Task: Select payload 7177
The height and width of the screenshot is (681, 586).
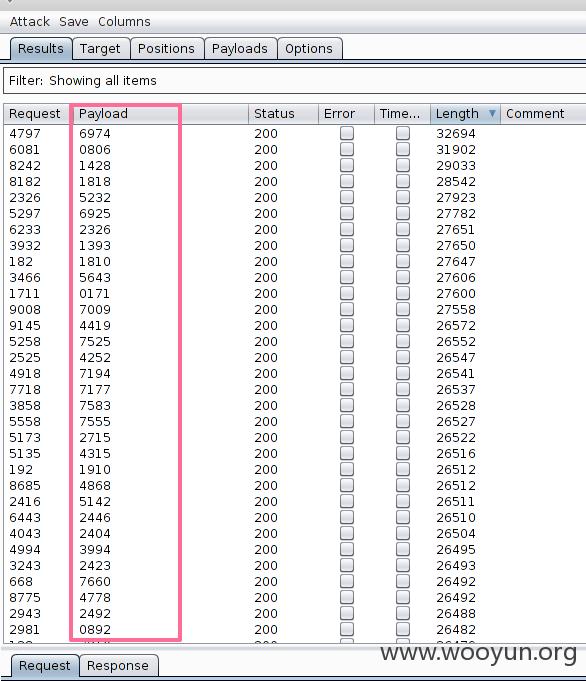Action: pos(95,390)
